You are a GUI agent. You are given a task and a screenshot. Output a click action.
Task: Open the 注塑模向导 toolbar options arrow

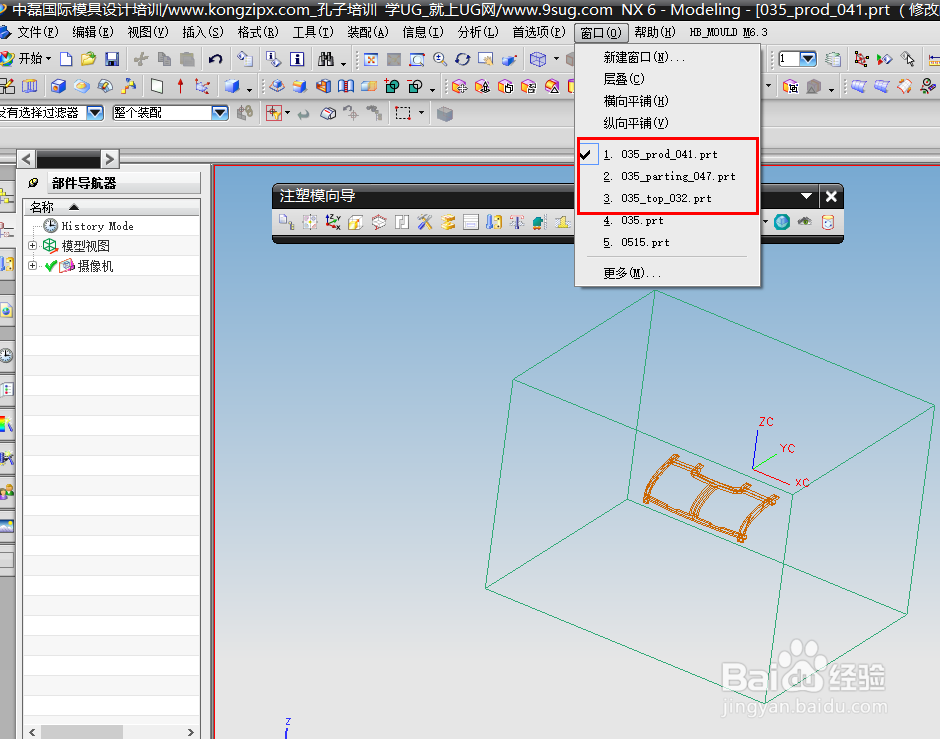tap(806, 196)
